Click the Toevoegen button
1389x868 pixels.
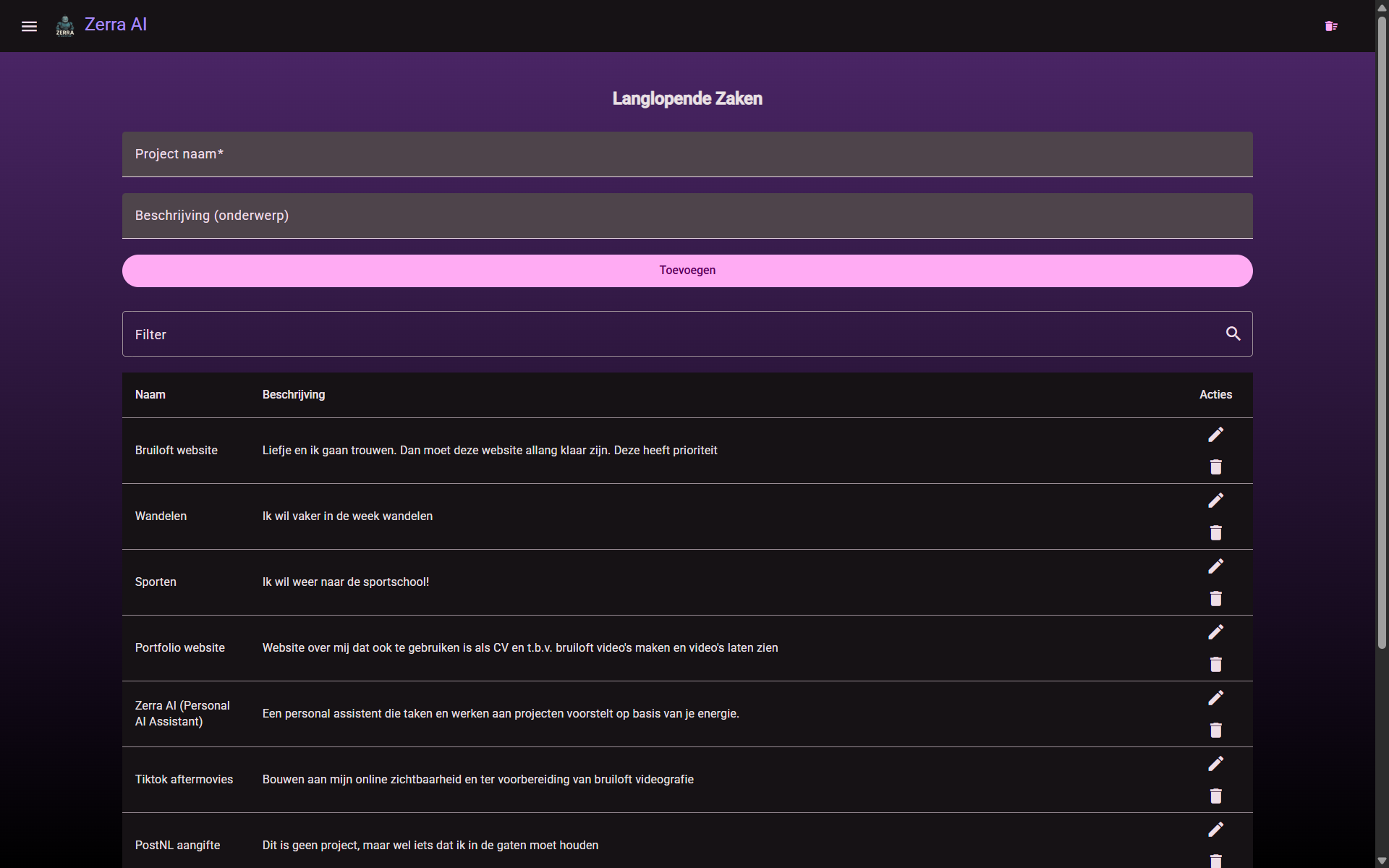pos(687,271)
